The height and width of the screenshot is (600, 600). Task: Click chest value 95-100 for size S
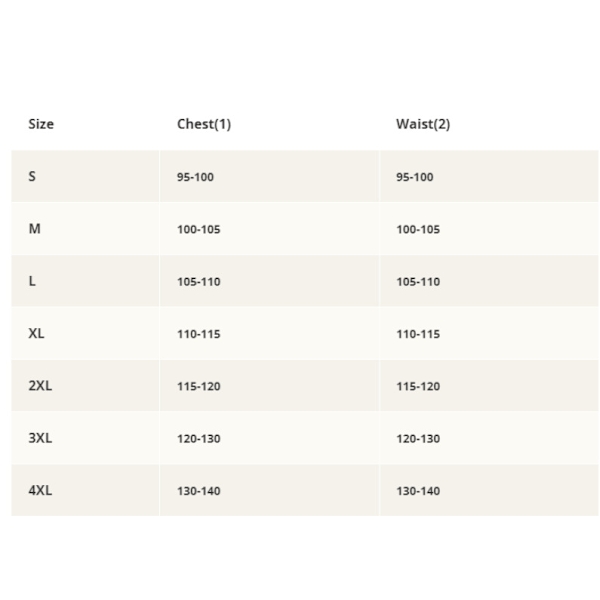click(x=195, y=177)
